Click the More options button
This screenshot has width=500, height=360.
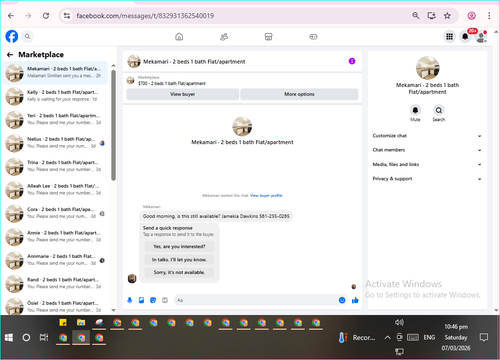[299, 94]
